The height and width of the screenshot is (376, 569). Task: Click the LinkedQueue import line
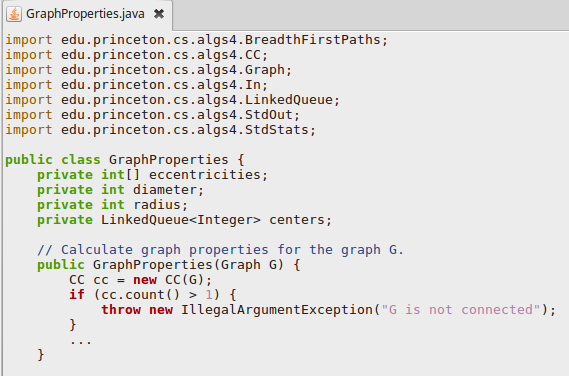pos(172,100)
